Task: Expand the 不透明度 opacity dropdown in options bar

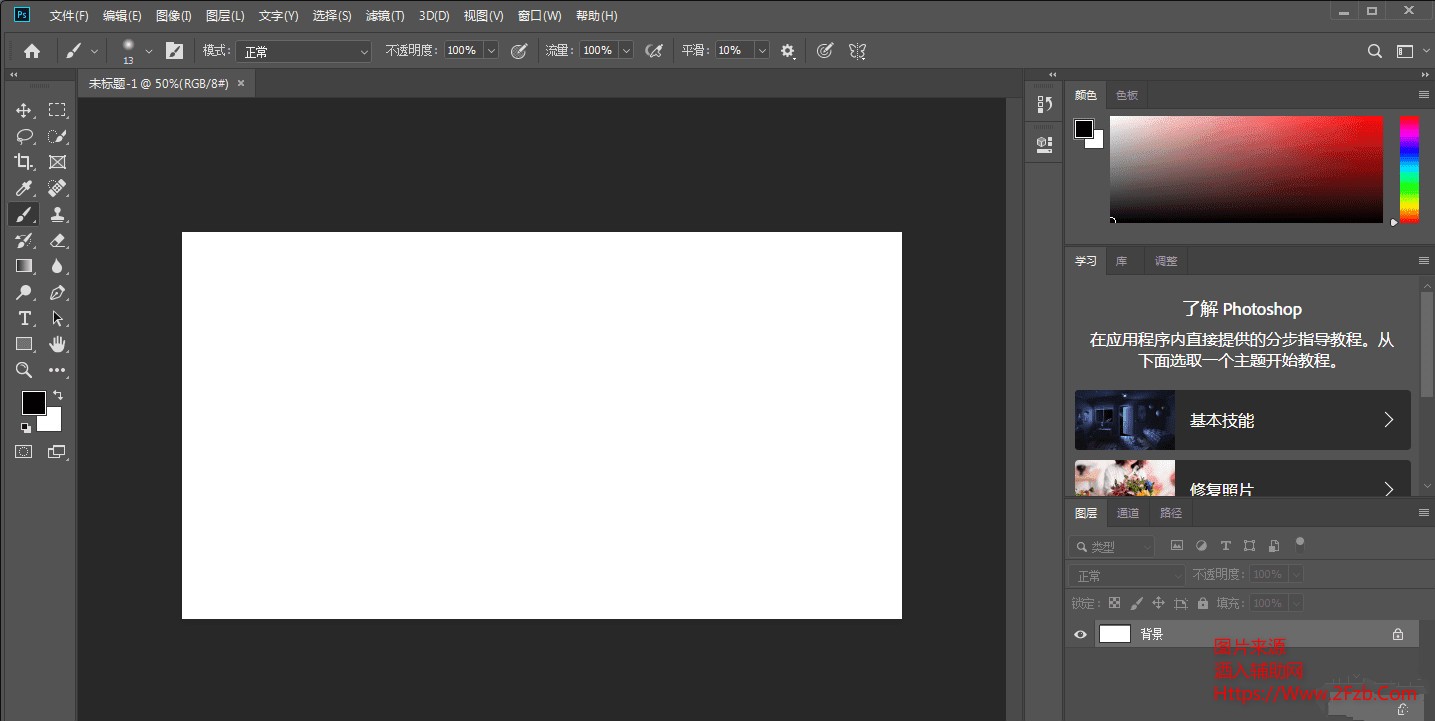Action: click(x=491, y=50)
